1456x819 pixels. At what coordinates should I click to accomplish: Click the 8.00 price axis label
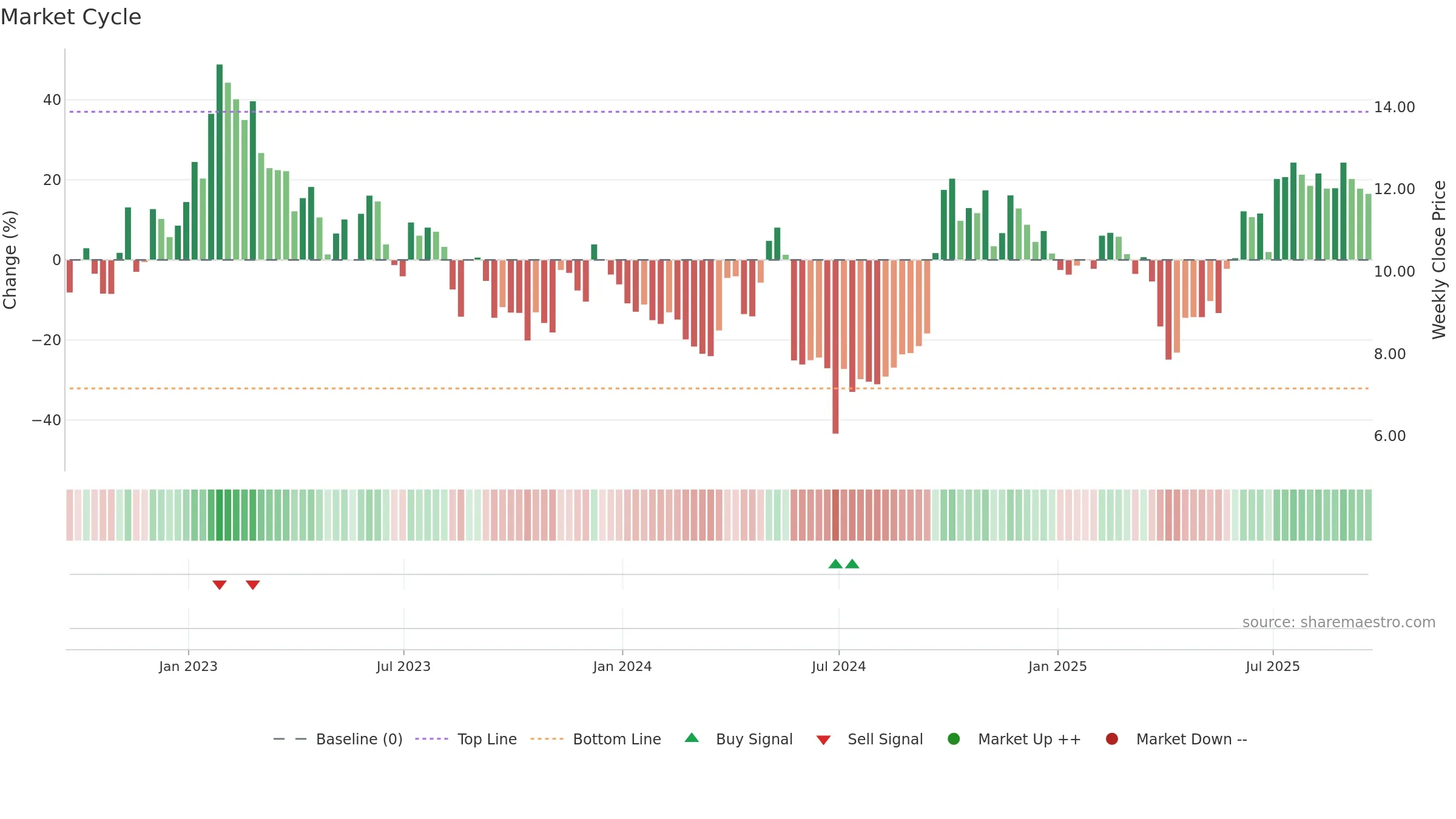pyautogui.click(x=1389, y=354)
